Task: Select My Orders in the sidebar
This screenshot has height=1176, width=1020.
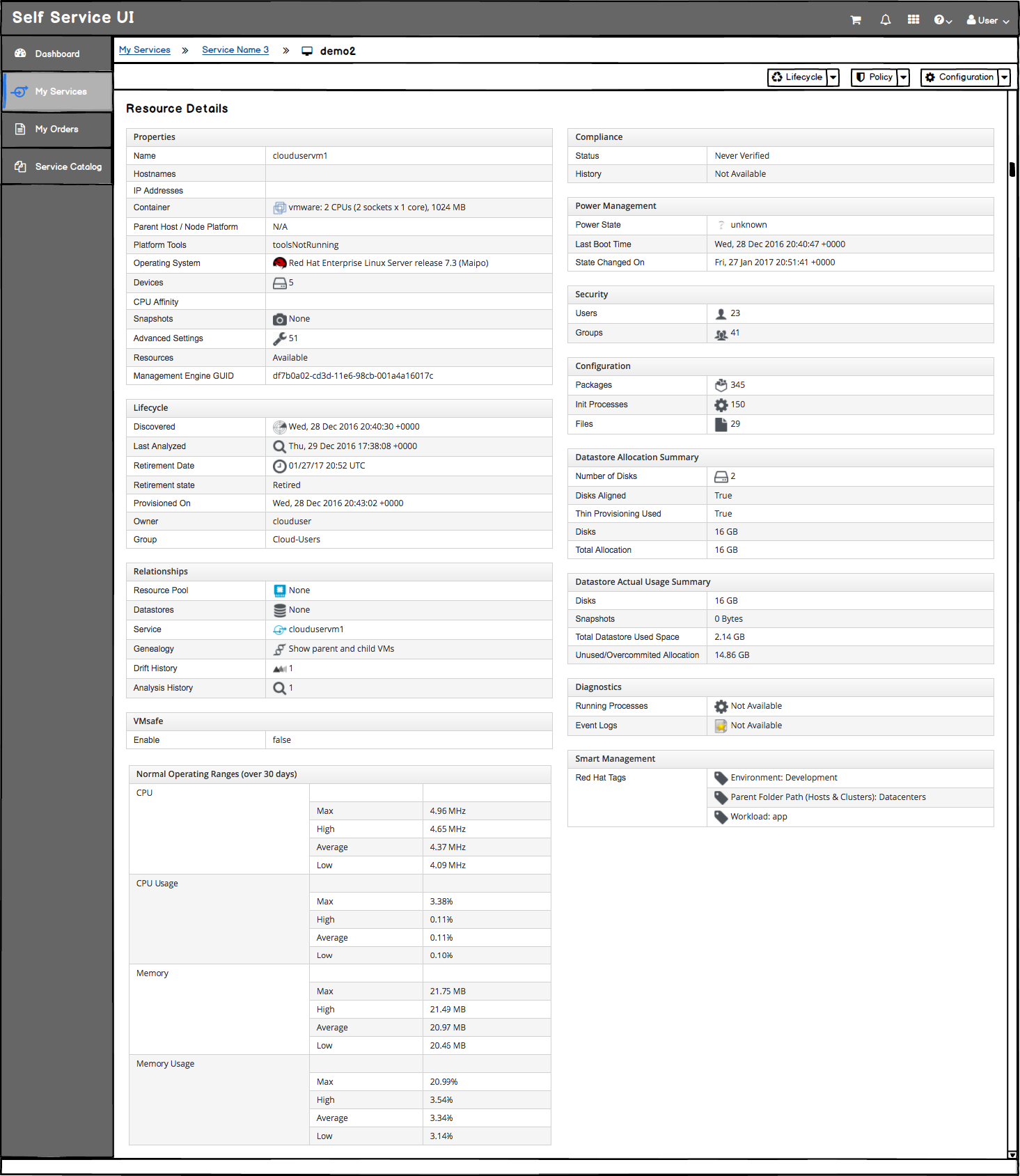Action: 56,130
